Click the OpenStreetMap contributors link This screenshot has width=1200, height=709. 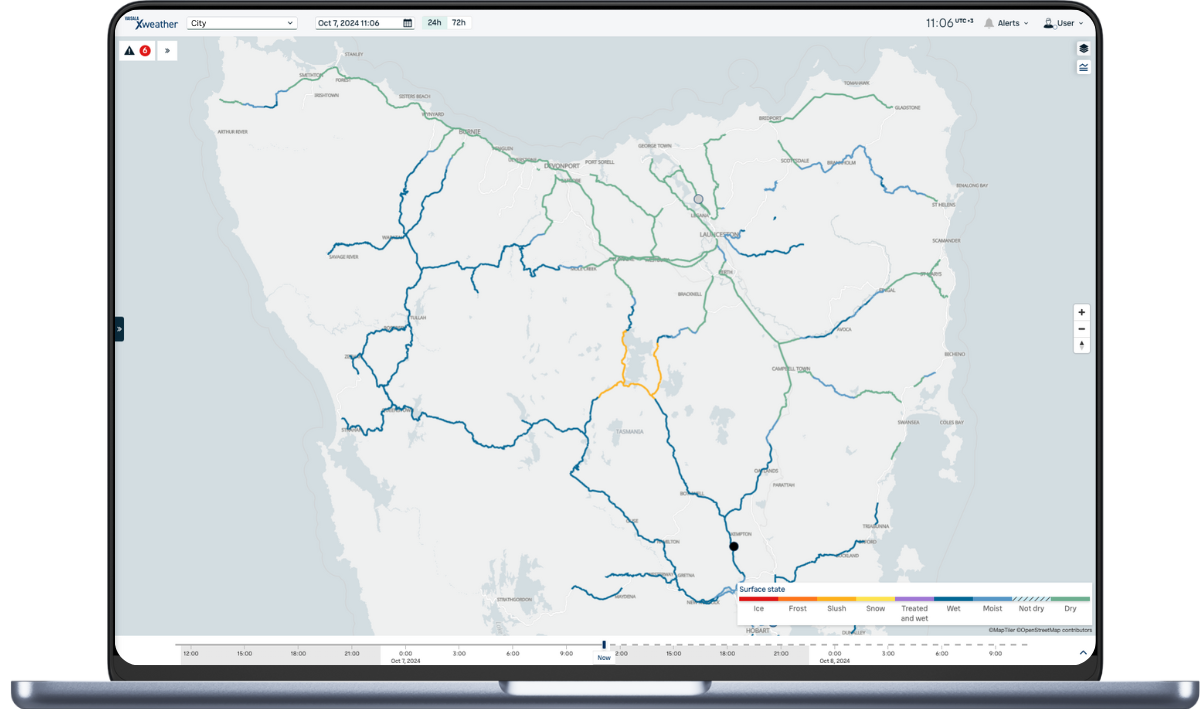(1054, 630)
